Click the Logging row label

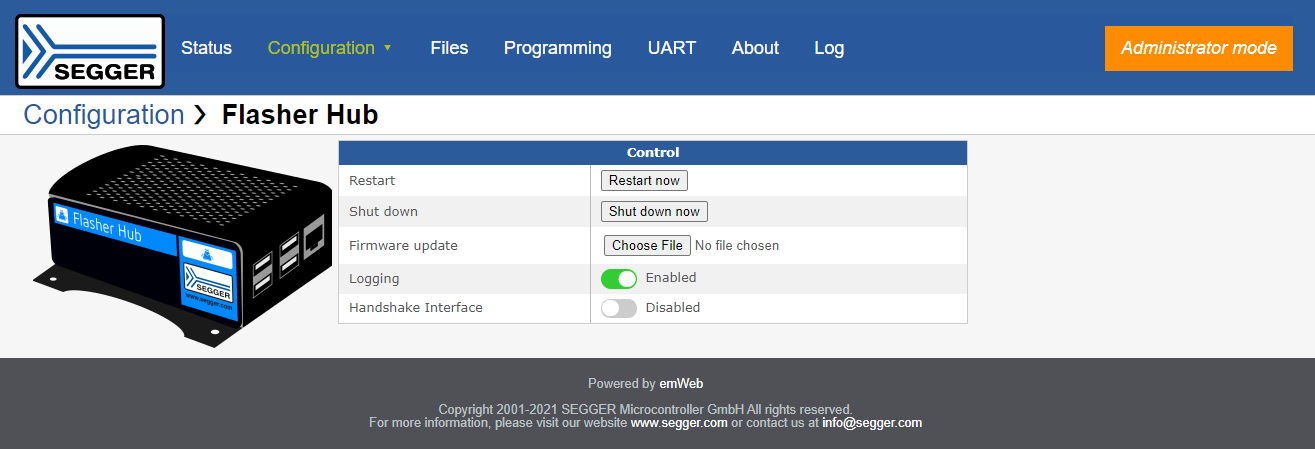[374, 279]
